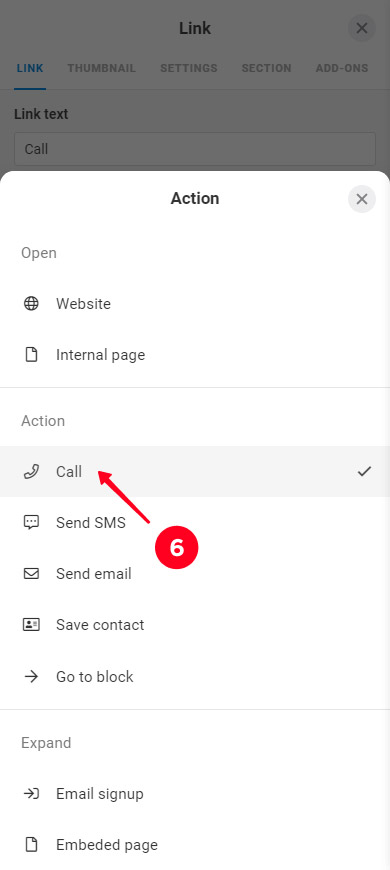Click the globe icon beside Website

(32, 304)
